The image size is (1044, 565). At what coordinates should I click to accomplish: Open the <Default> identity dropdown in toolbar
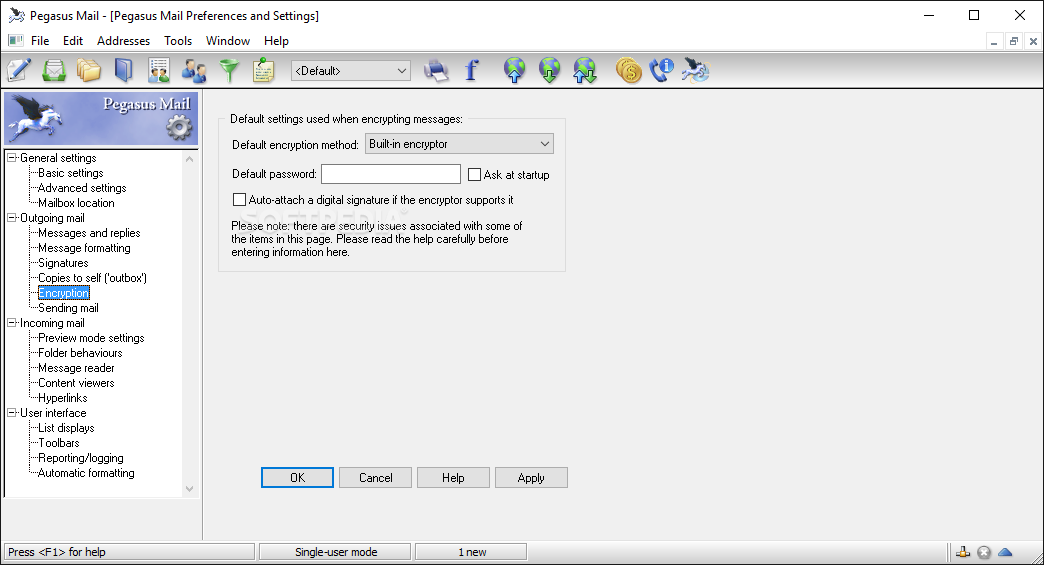point(351,71)
